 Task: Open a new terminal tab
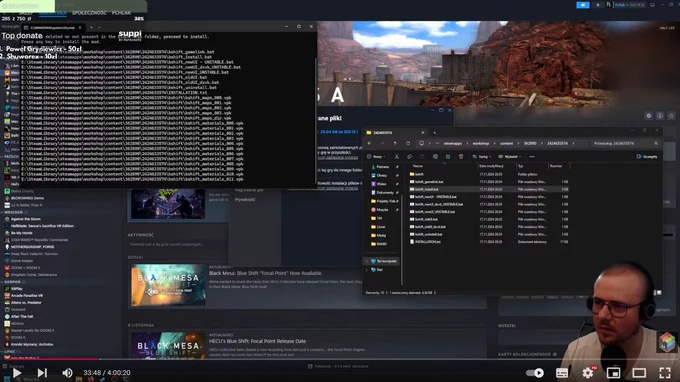tap(91, 27)
